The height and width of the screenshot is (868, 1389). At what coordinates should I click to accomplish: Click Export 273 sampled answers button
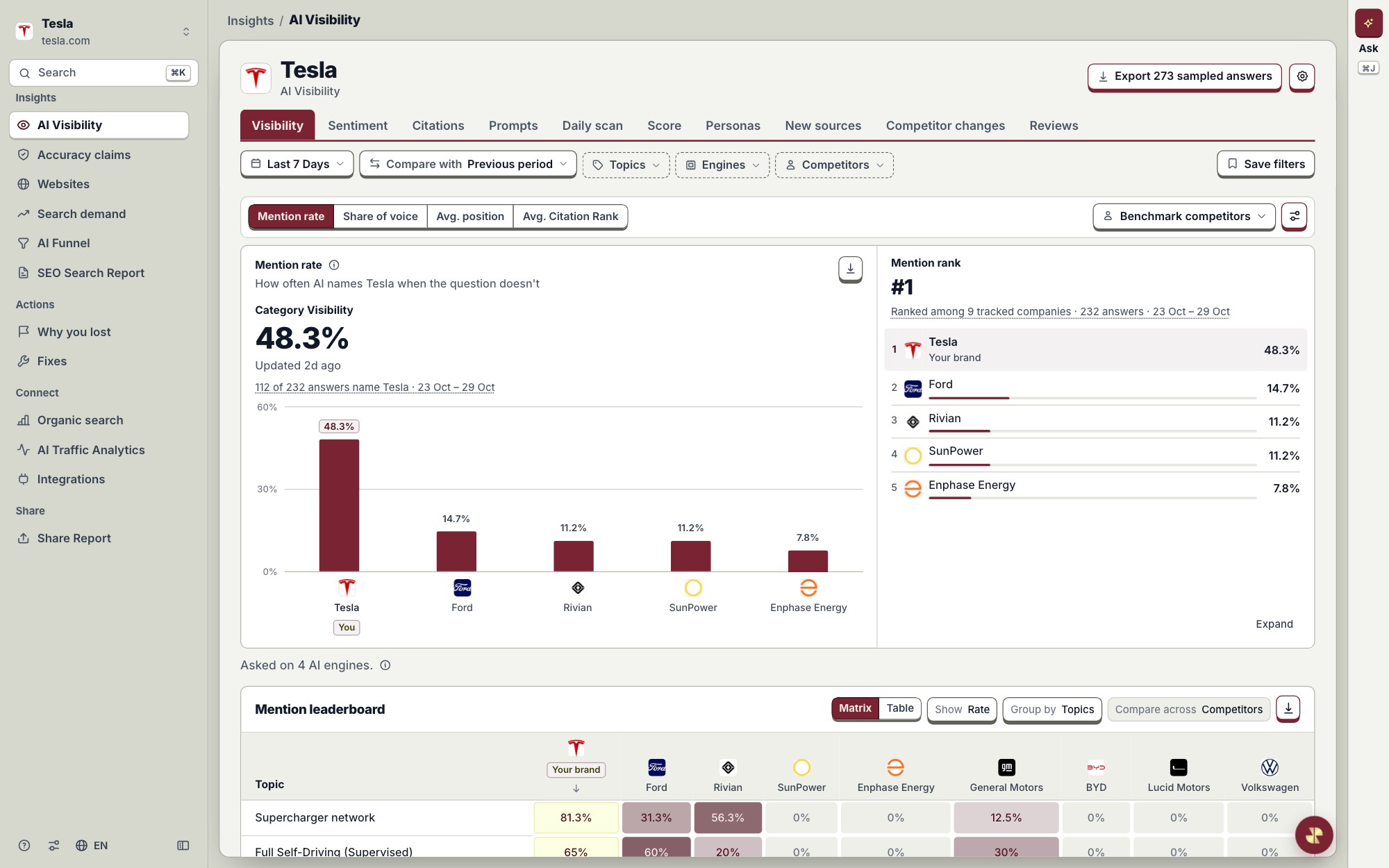(1185, 76)
